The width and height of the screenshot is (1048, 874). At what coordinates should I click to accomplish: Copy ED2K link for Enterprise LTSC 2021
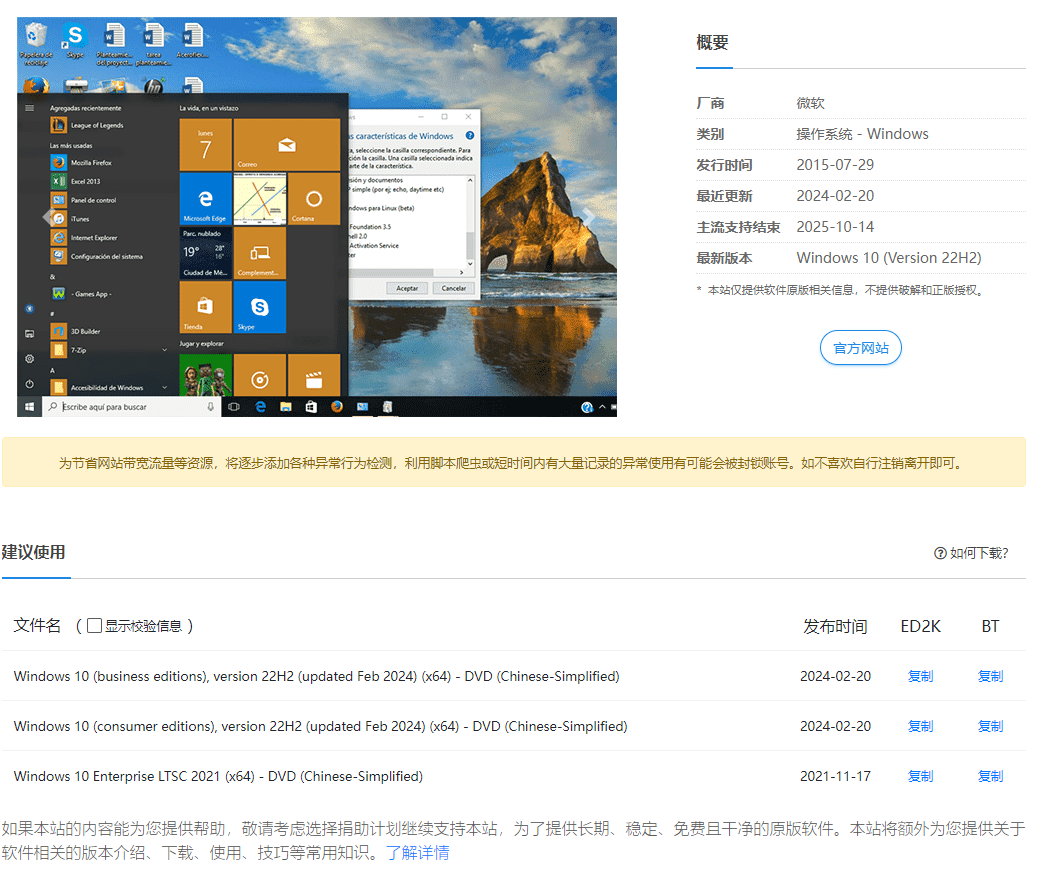(920, 776)
